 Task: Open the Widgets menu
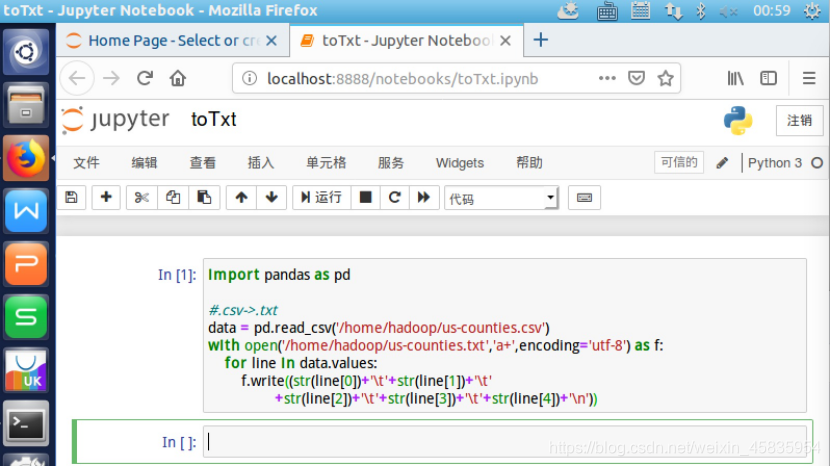click(x=459, y=163)
